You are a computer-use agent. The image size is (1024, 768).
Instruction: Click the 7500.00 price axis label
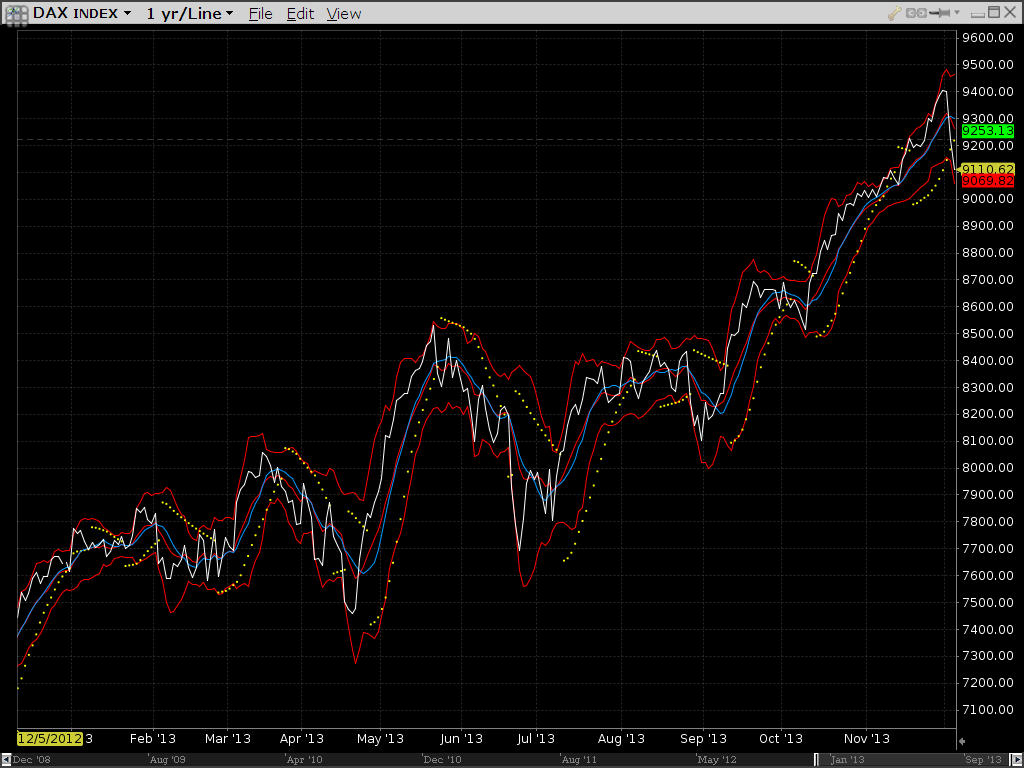(987, 602)
